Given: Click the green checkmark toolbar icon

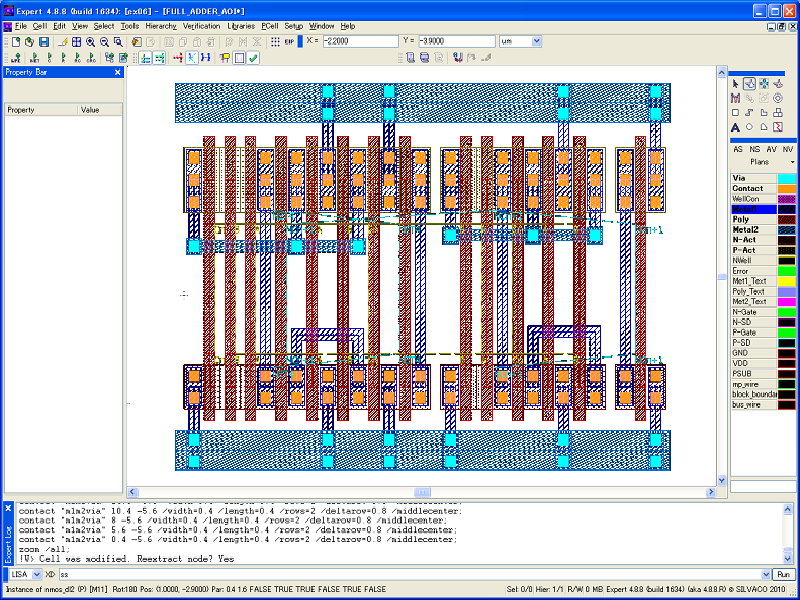Looking at the screenshot, I should pyautogui.click(x=254, y=58).
